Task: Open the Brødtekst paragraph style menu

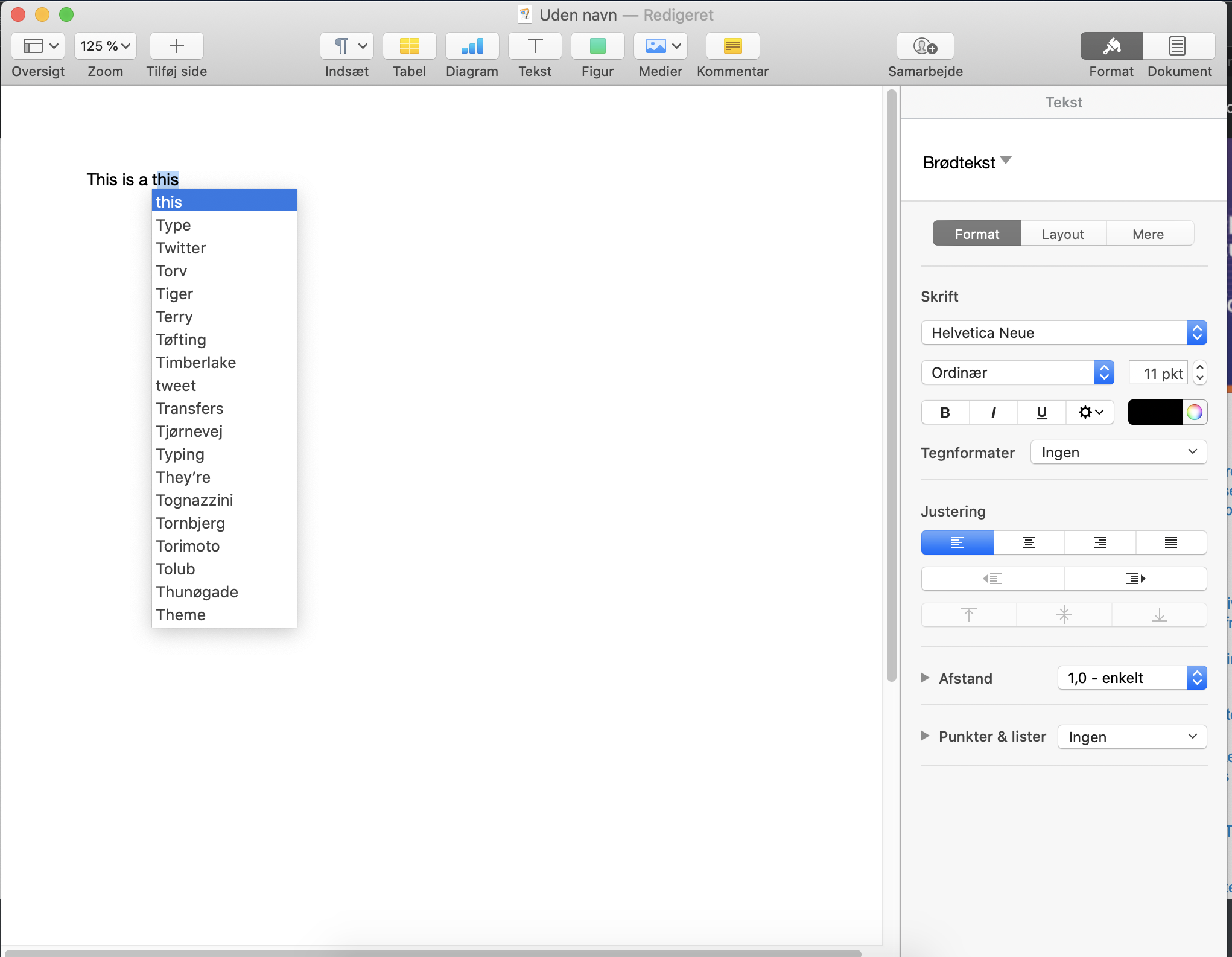Action: click(x=965, y=162)
